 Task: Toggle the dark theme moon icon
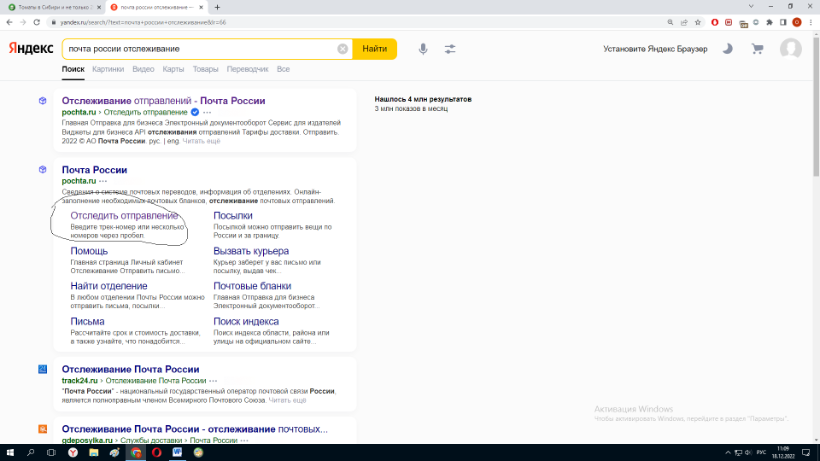pyautogui.click(x=727, y=48)
